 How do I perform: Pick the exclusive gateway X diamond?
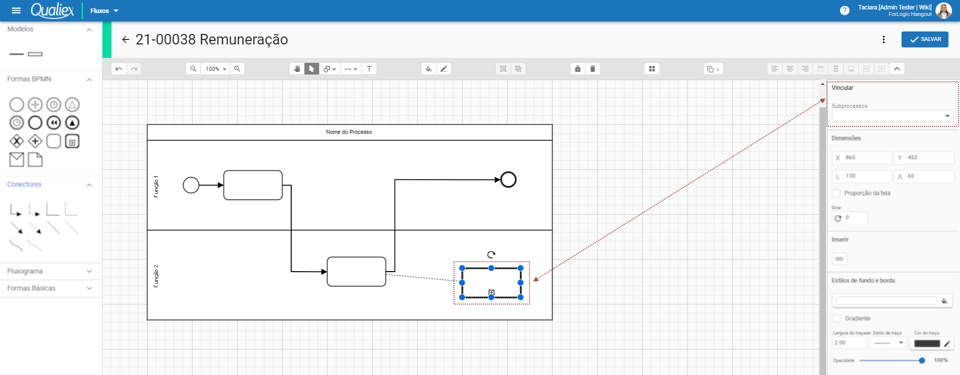(x=17, y=141)
